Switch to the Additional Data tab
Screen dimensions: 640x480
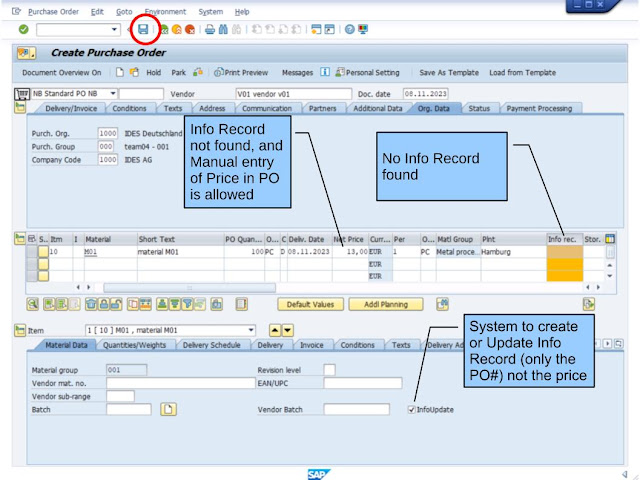[378, 109]
